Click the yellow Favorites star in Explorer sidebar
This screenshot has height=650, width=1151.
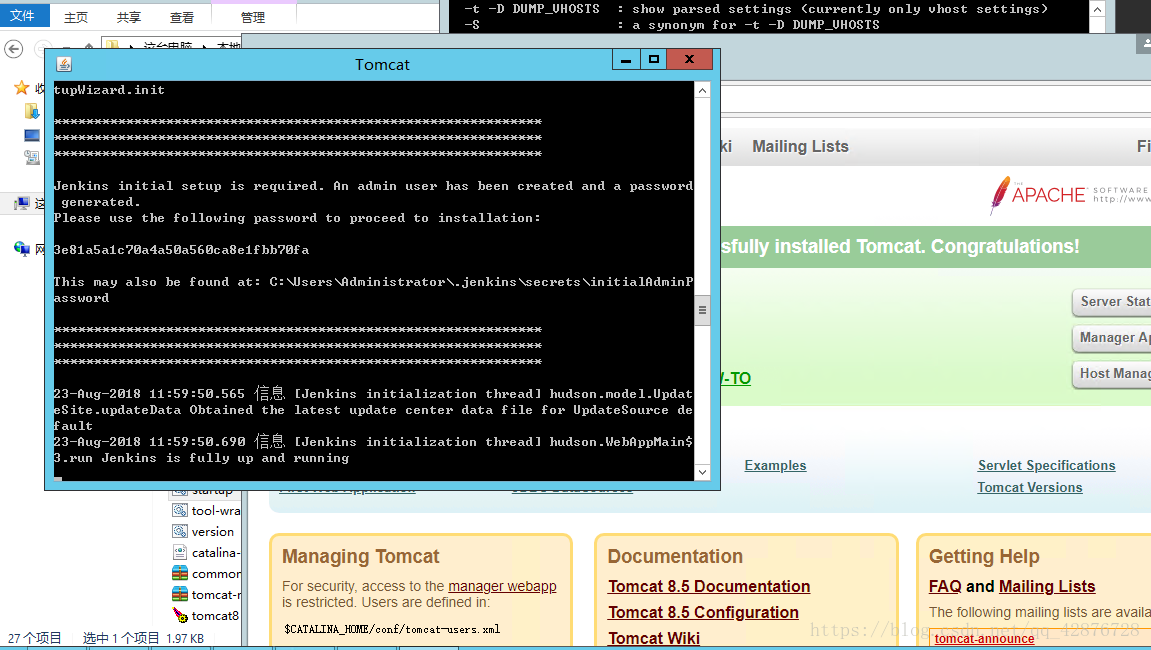[21, 88]
